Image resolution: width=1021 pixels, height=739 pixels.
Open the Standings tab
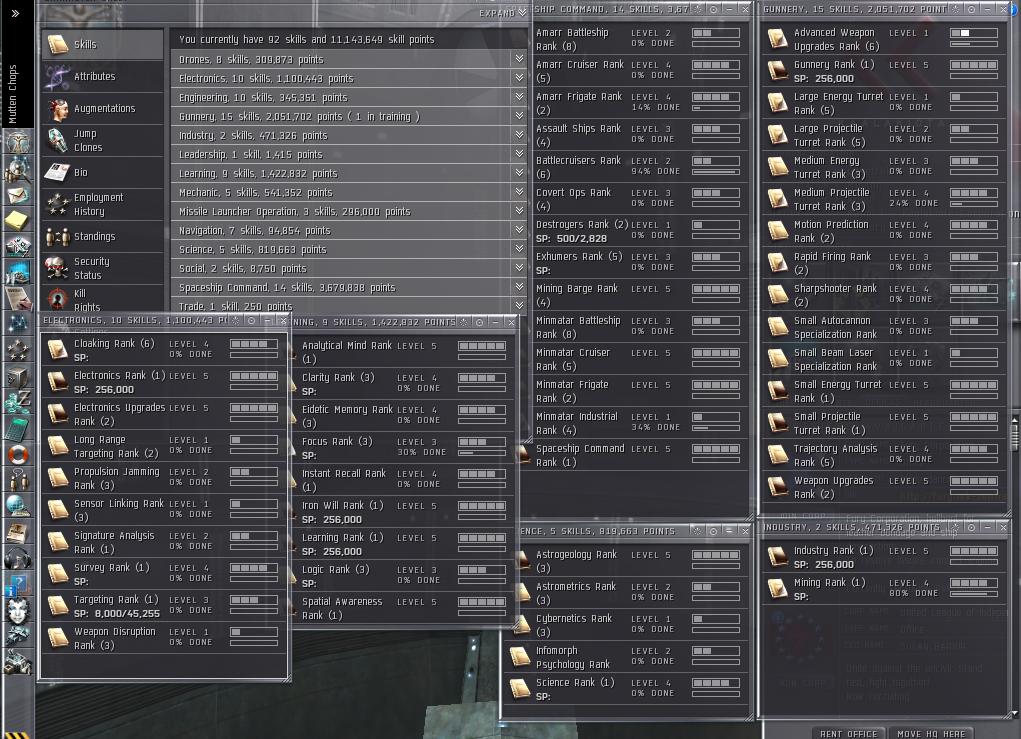103,236
